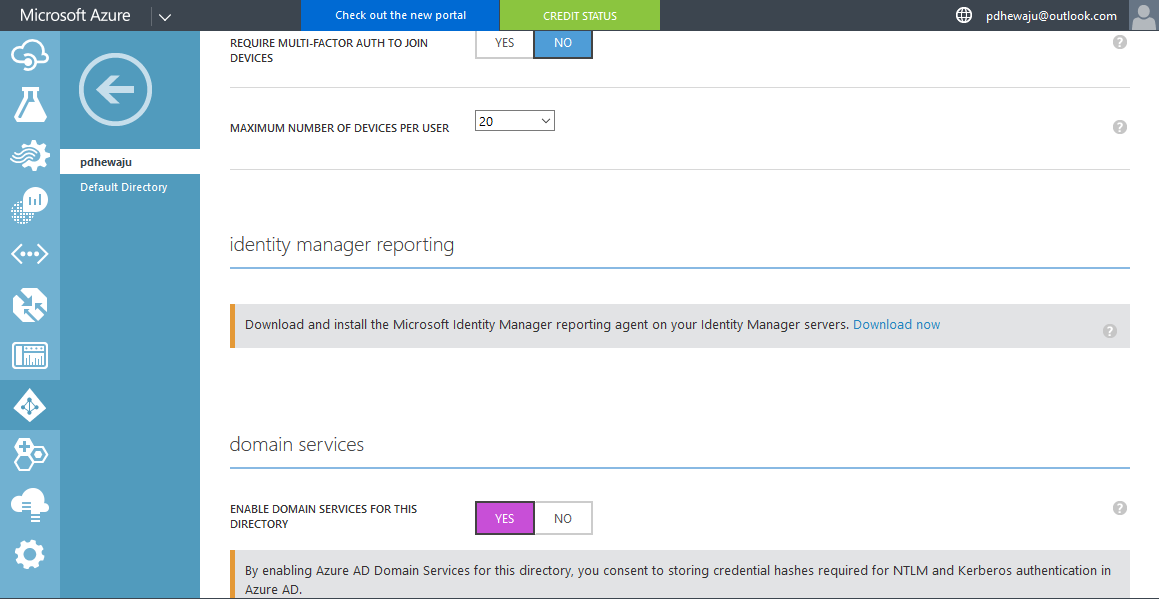
Task: Open the Machine Learning flask icon
Action: click(30, 104)
